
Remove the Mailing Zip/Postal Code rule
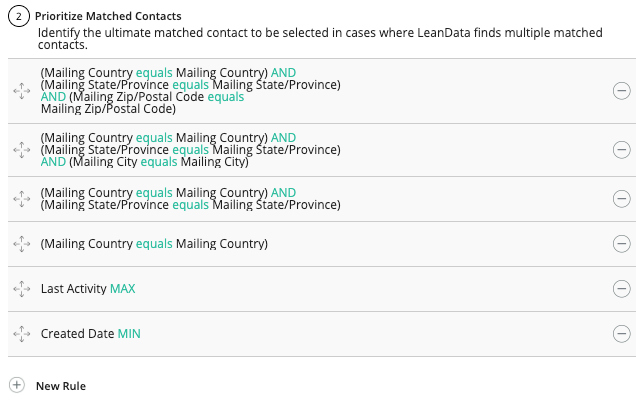(x=621, y=91)
